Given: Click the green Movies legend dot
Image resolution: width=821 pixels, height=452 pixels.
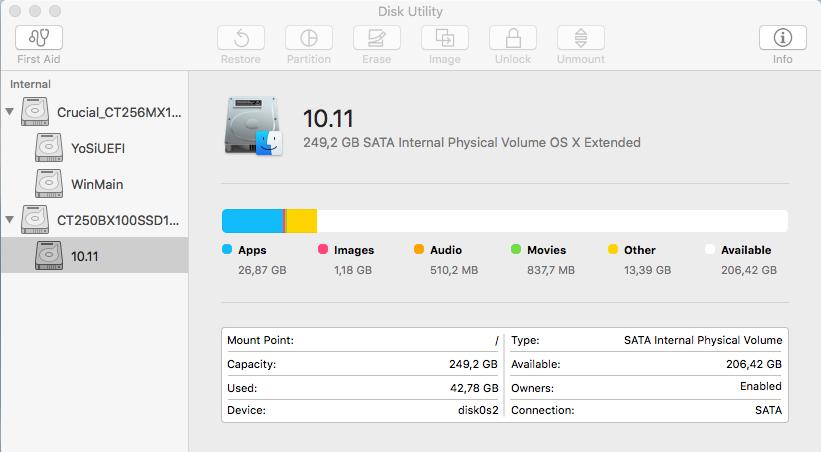Looking at the screenshot, I should [516, 250].
